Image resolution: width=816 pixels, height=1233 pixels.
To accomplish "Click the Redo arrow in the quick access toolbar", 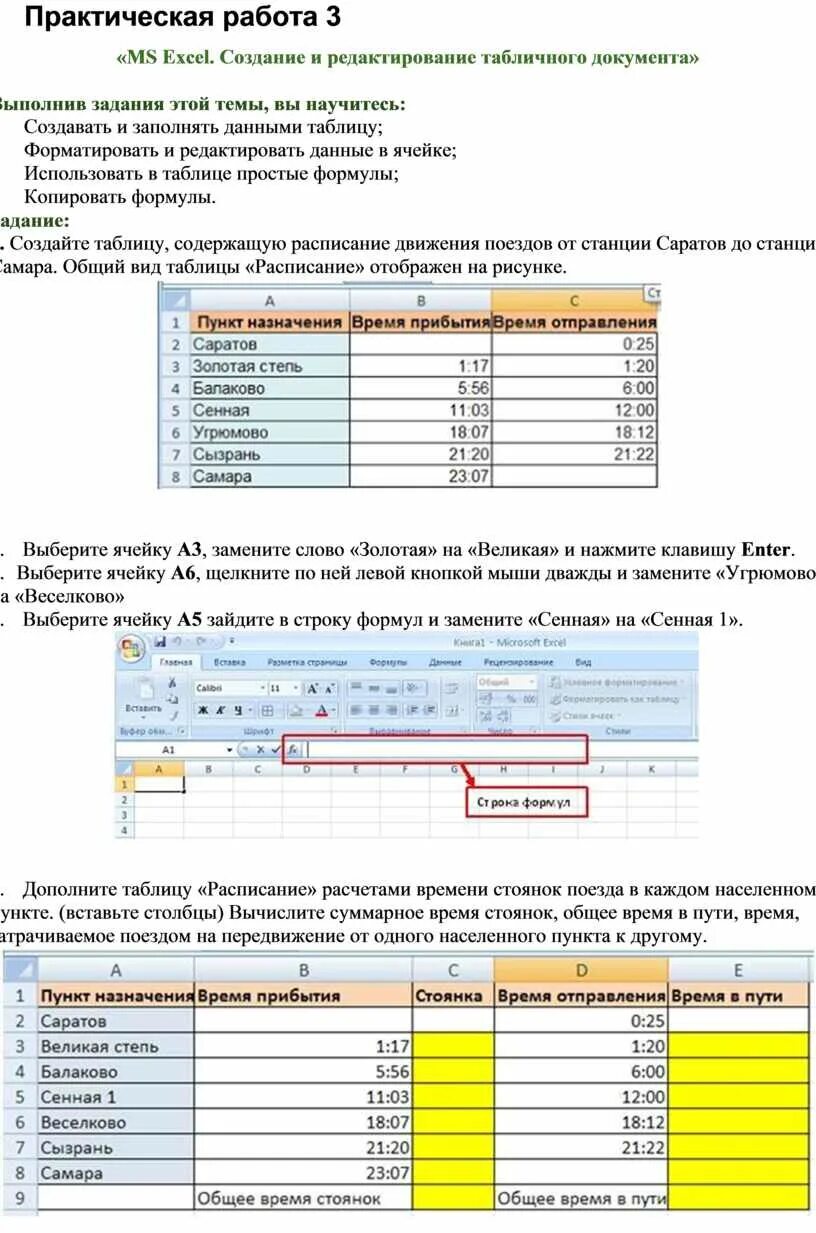I will pyautogui.click(x=201, y=642).
